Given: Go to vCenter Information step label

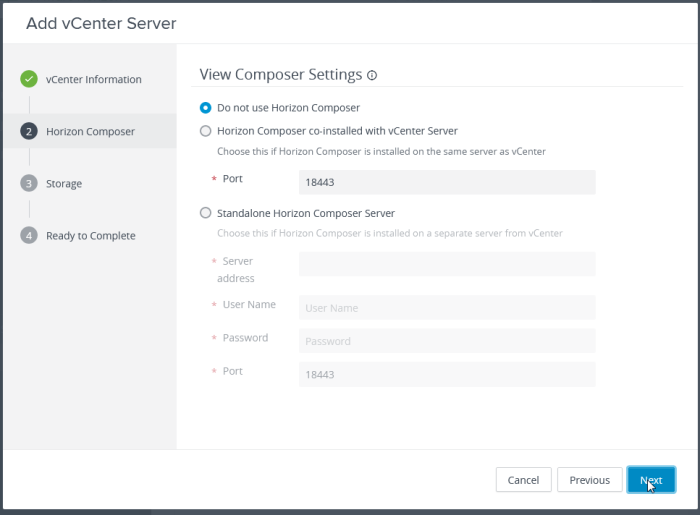Looking at the screenshot, I should tap(94, 79).
